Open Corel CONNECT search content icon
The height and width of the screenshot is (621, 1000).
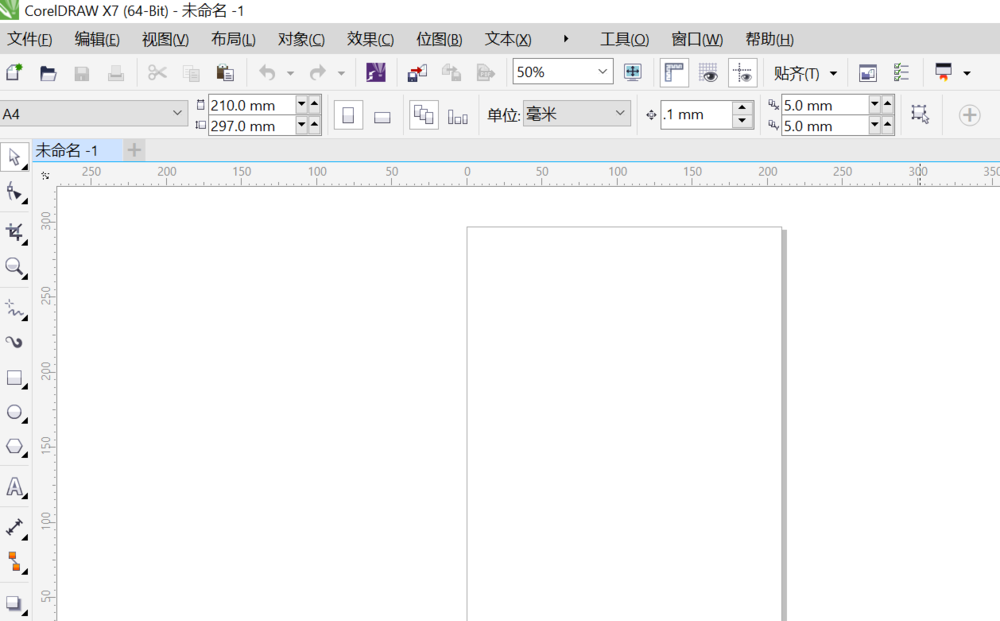(376, 72)
